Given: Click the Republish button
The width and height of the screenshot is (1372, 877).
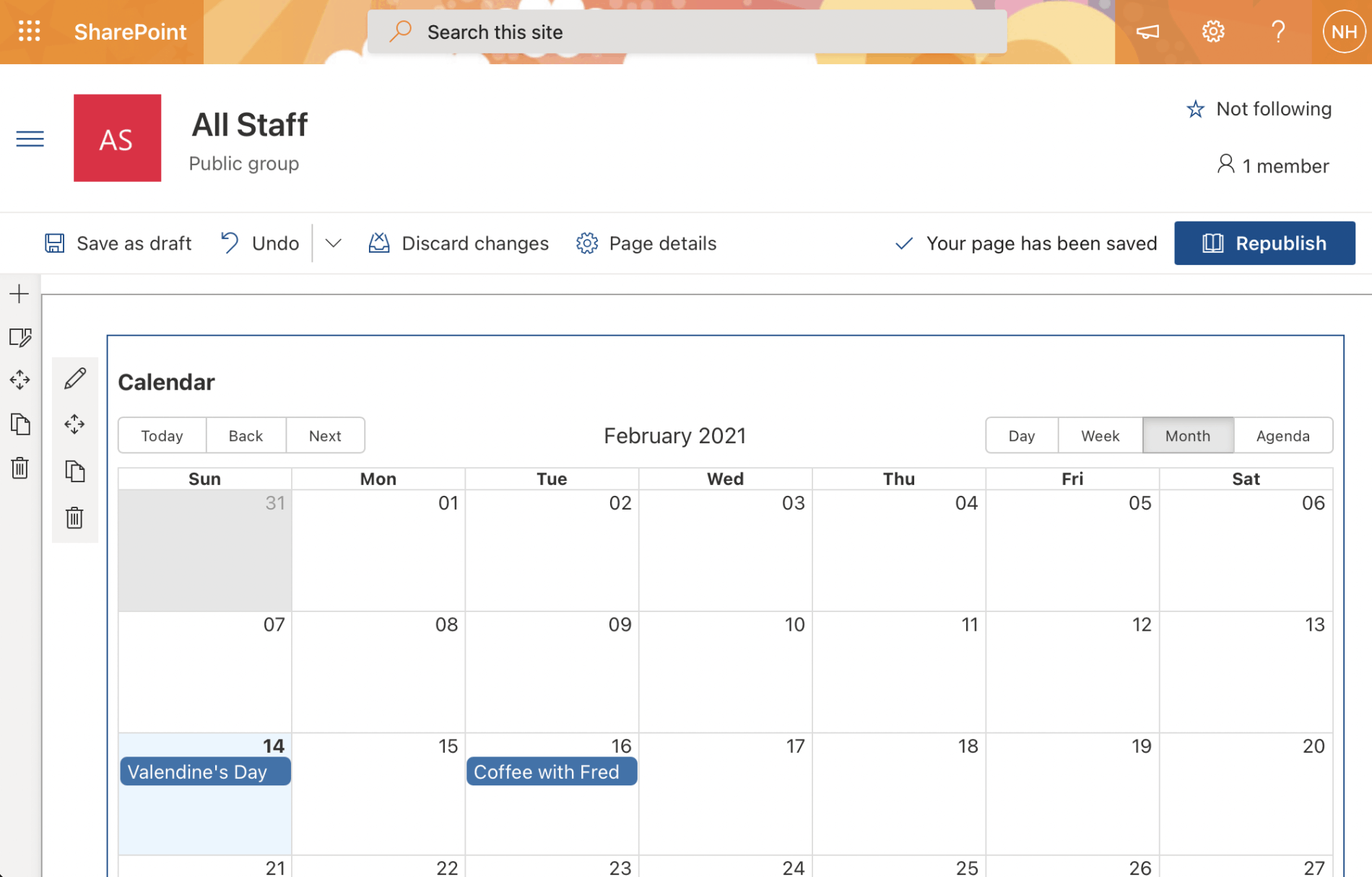Looking at the screenshot, I should point(1264,243).
